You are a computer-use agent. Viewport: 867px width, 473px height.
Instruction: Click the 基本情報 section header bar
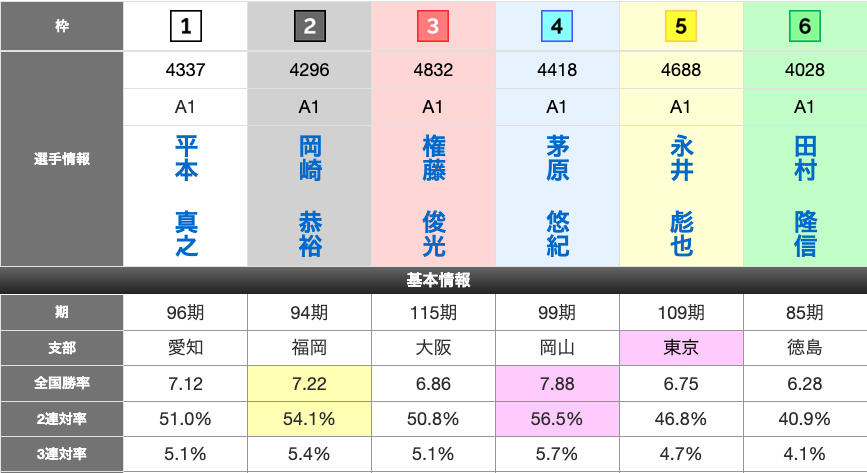[433, 281]
